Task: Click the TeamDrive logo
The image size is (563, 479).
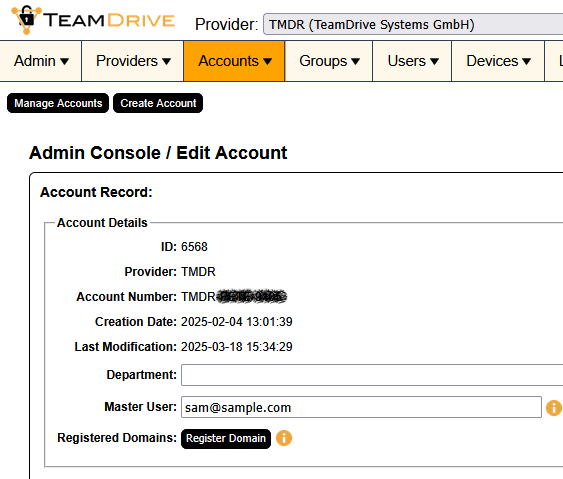Action: 93,20
